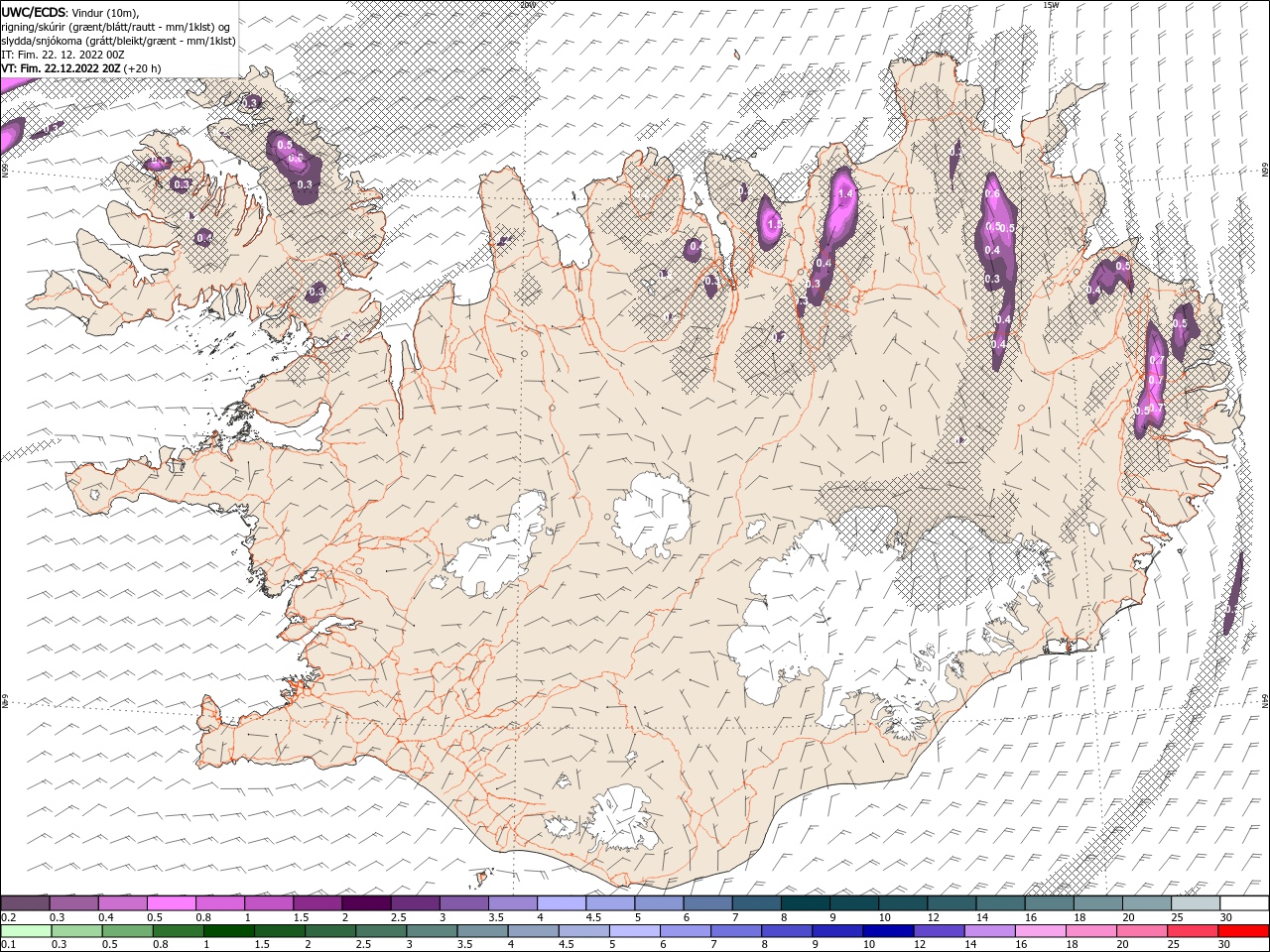
Task: Pick the light violet rain swatch between 14 and 16
Action: coord(988,931)
